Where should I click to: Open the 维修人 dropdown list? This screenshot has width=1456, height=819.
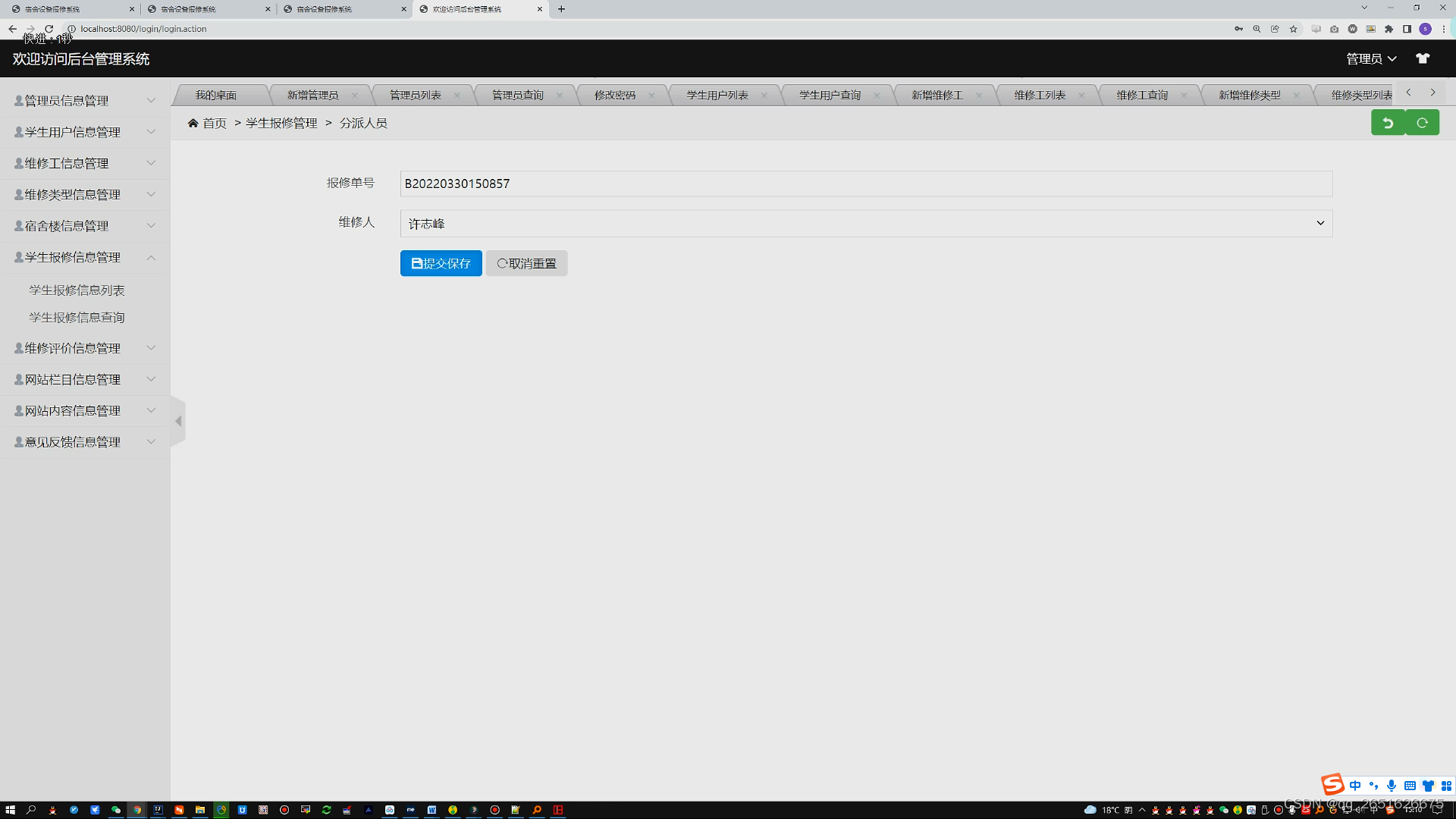pos(865,224)
